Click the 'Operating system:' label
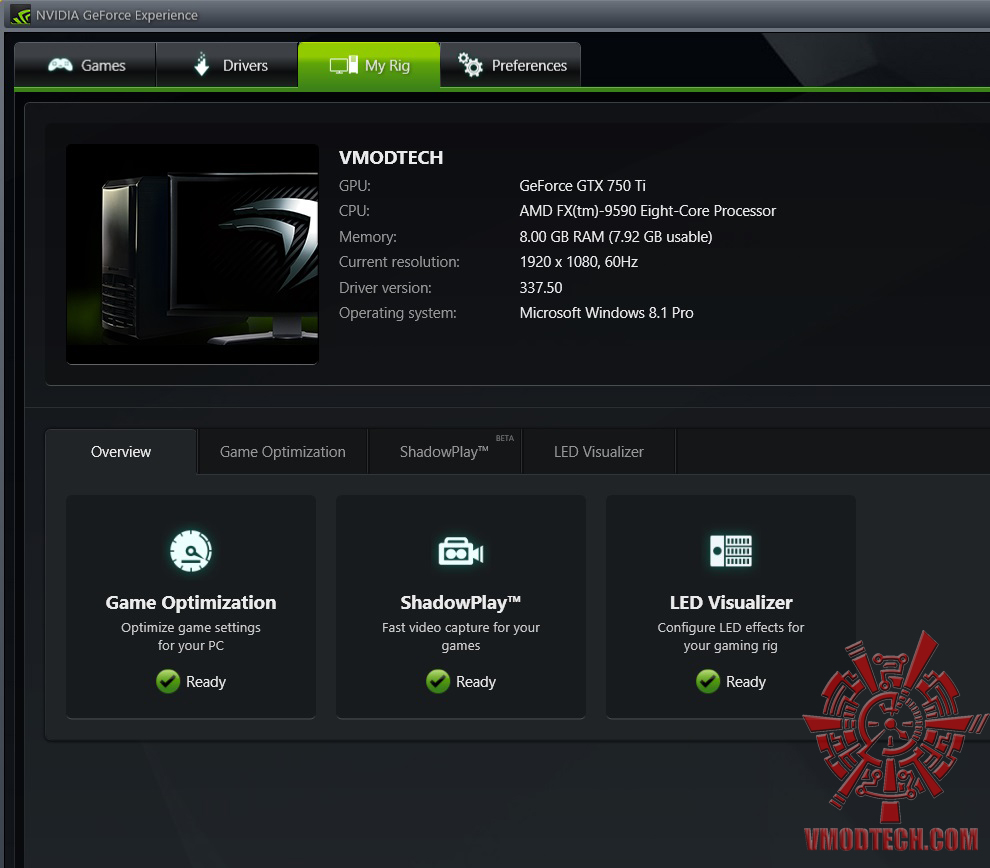The width and height of the screenshot is (990, 868). click(398, 313)
